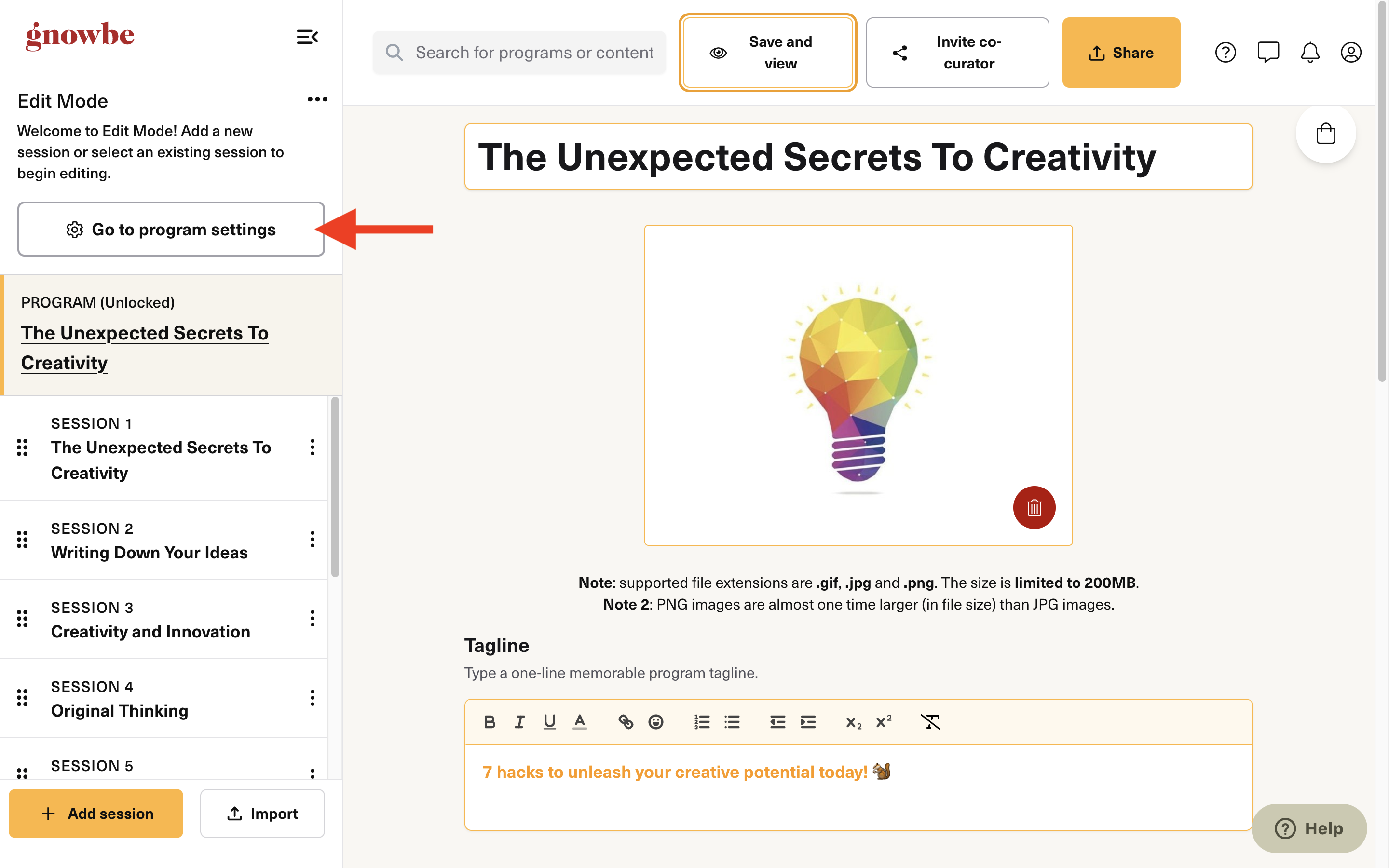Grab Session 1 drag handle
Screen dimensions: 1389x868
(x=22, y=447)
